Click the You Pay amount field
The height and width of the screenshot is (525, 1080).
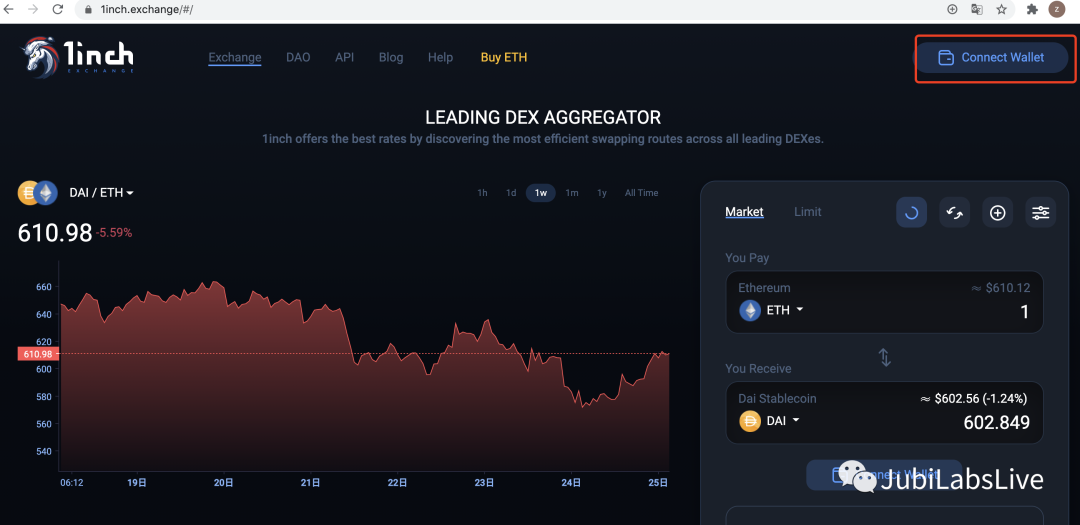pyautogui.click(x=885, y=302)
